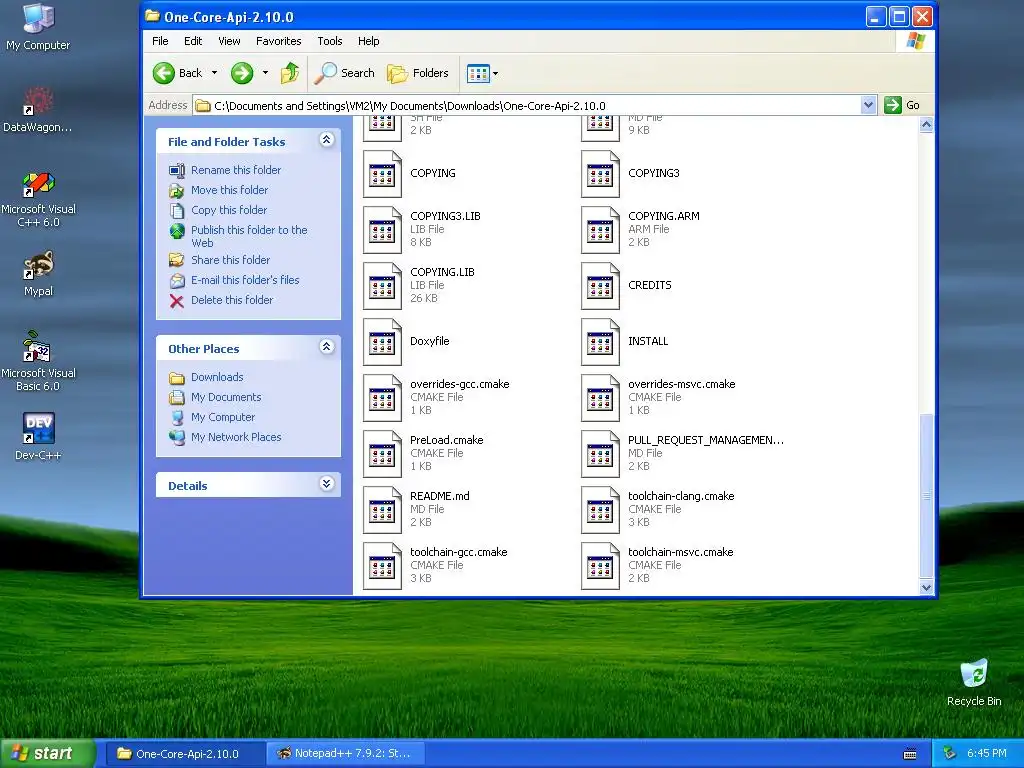Viewport: 1024px width, 768px height.
Task: Open the Favorites menu
Action: click(278, 41)
